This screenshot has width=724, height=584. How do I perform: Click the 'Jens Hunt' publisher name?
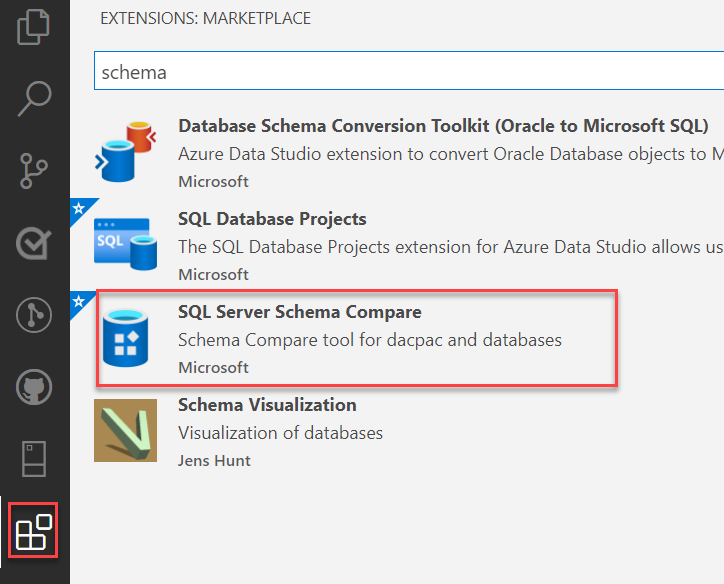point(214,460)
